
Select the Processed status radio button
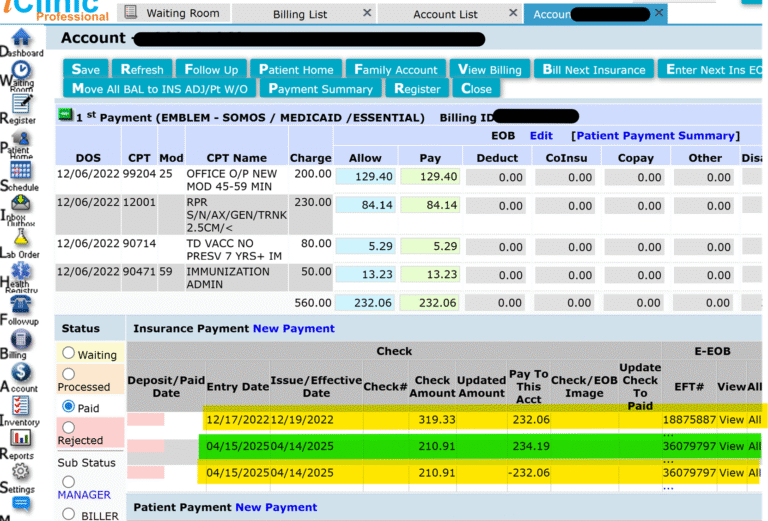(68, 372)
